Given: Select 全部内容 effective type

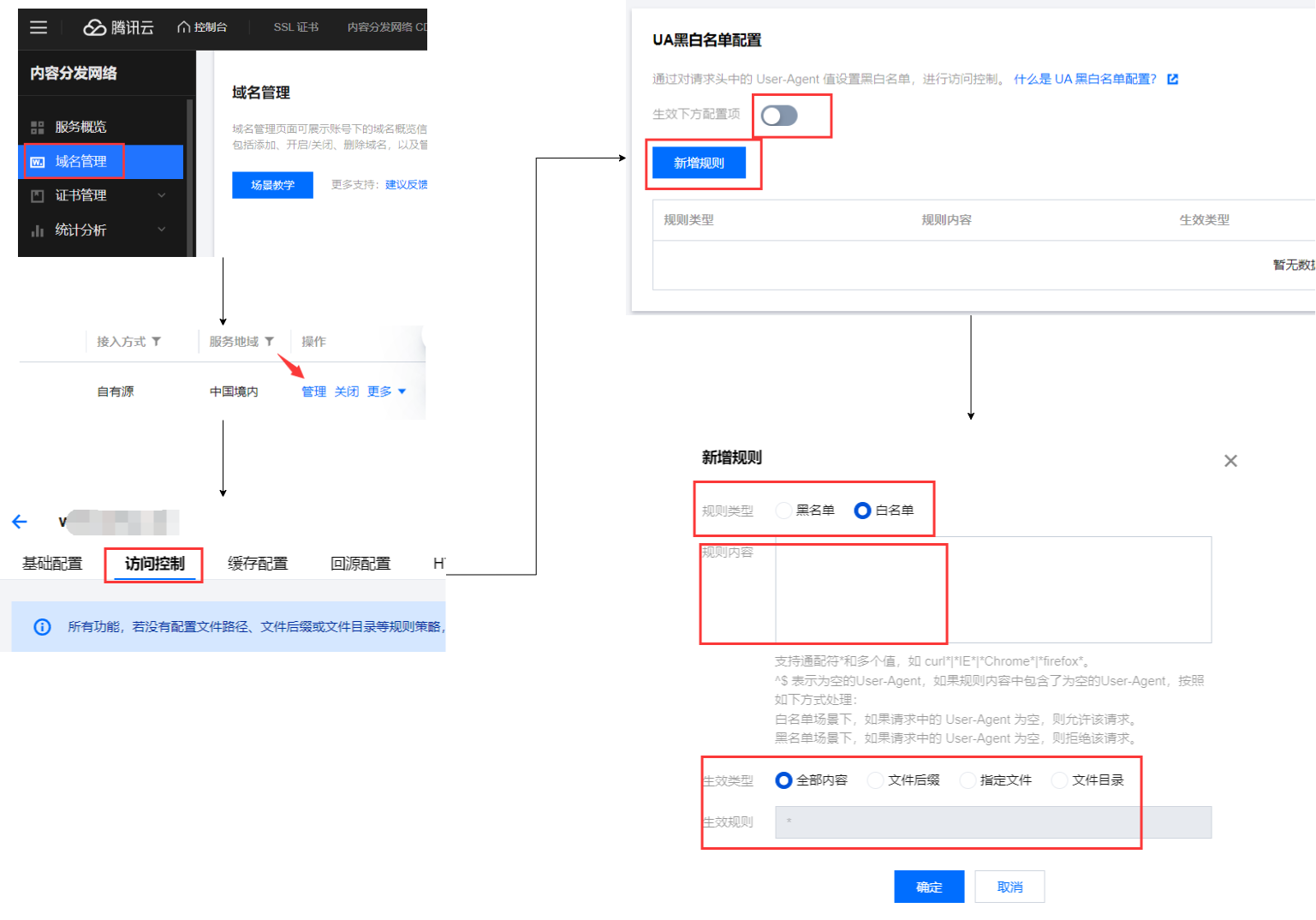Looking at the screenshot, I should 783,780.
